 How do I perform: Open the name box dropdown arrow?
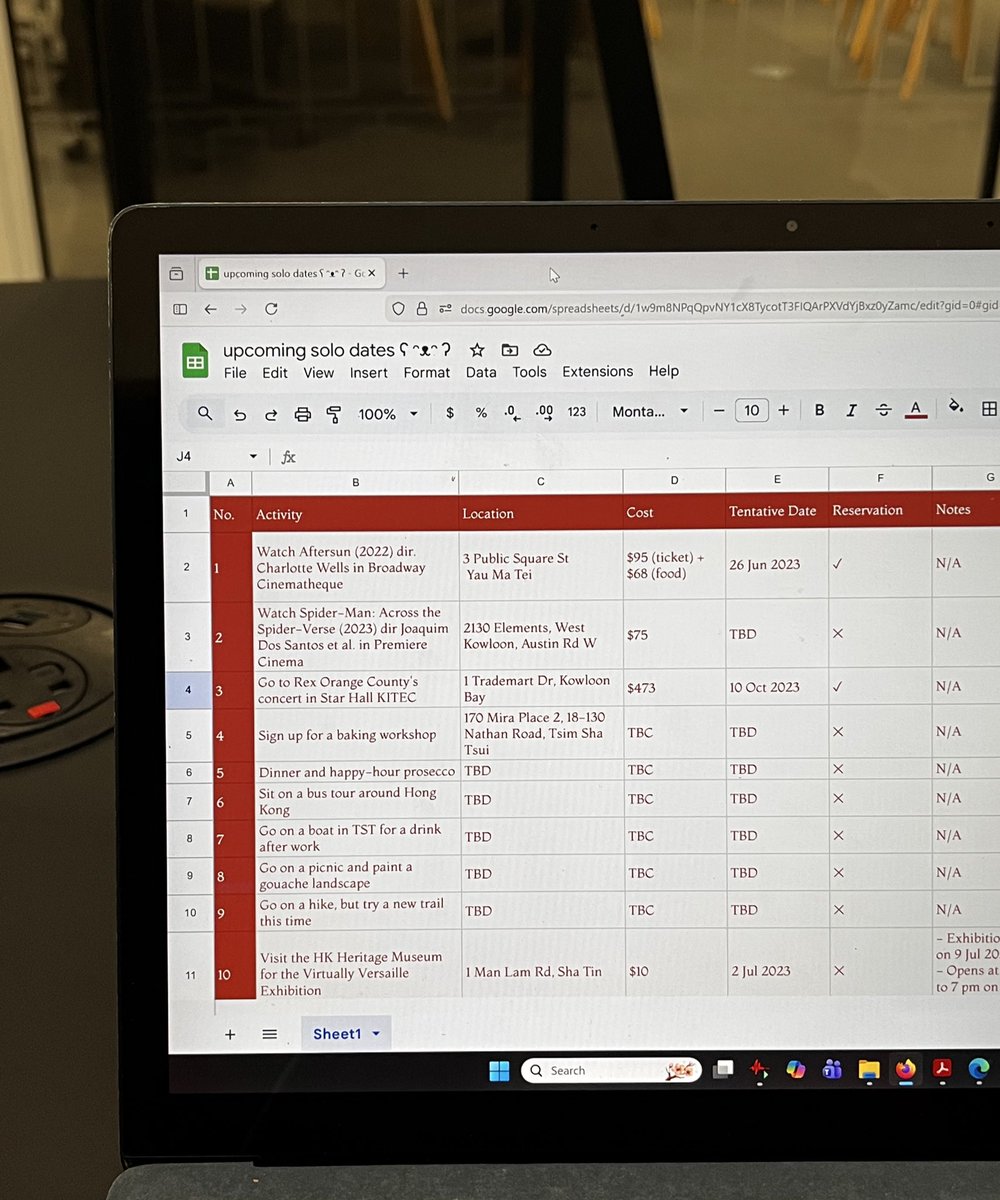pos(253,457)
